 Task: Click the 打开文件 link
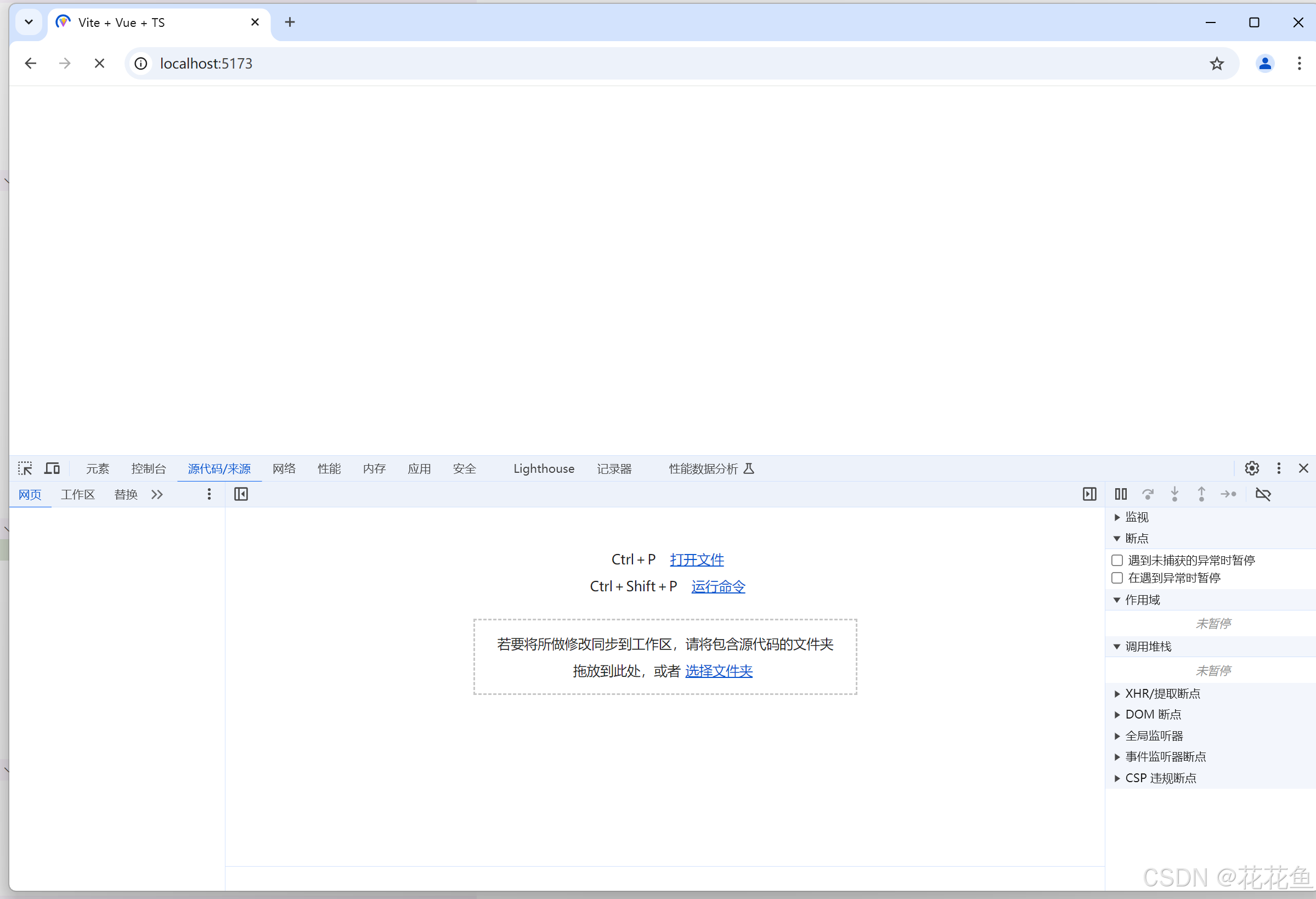(697, 559)
